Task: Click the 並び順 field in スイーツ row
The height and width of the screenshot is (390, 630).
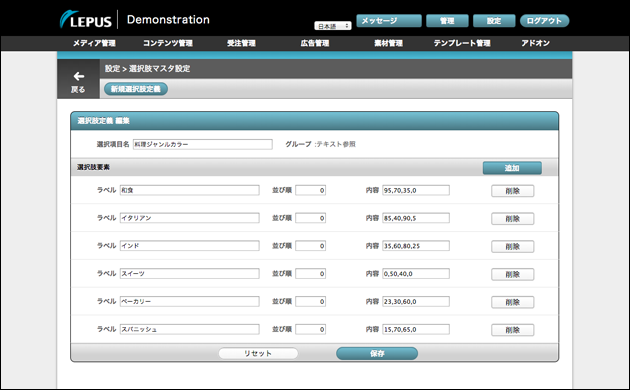Action: [x=311, y=274]
